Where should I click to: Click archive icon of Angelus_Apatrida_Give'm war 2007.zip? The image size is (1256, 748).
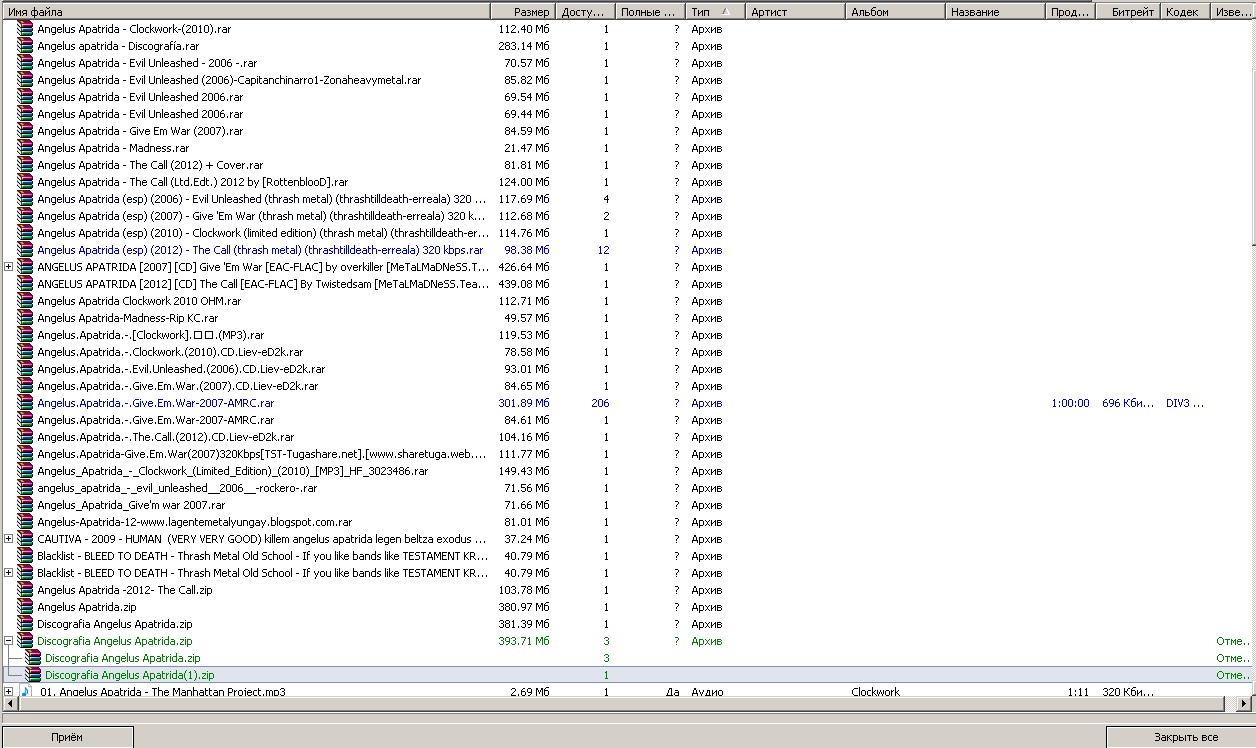(x=25, y=505)
